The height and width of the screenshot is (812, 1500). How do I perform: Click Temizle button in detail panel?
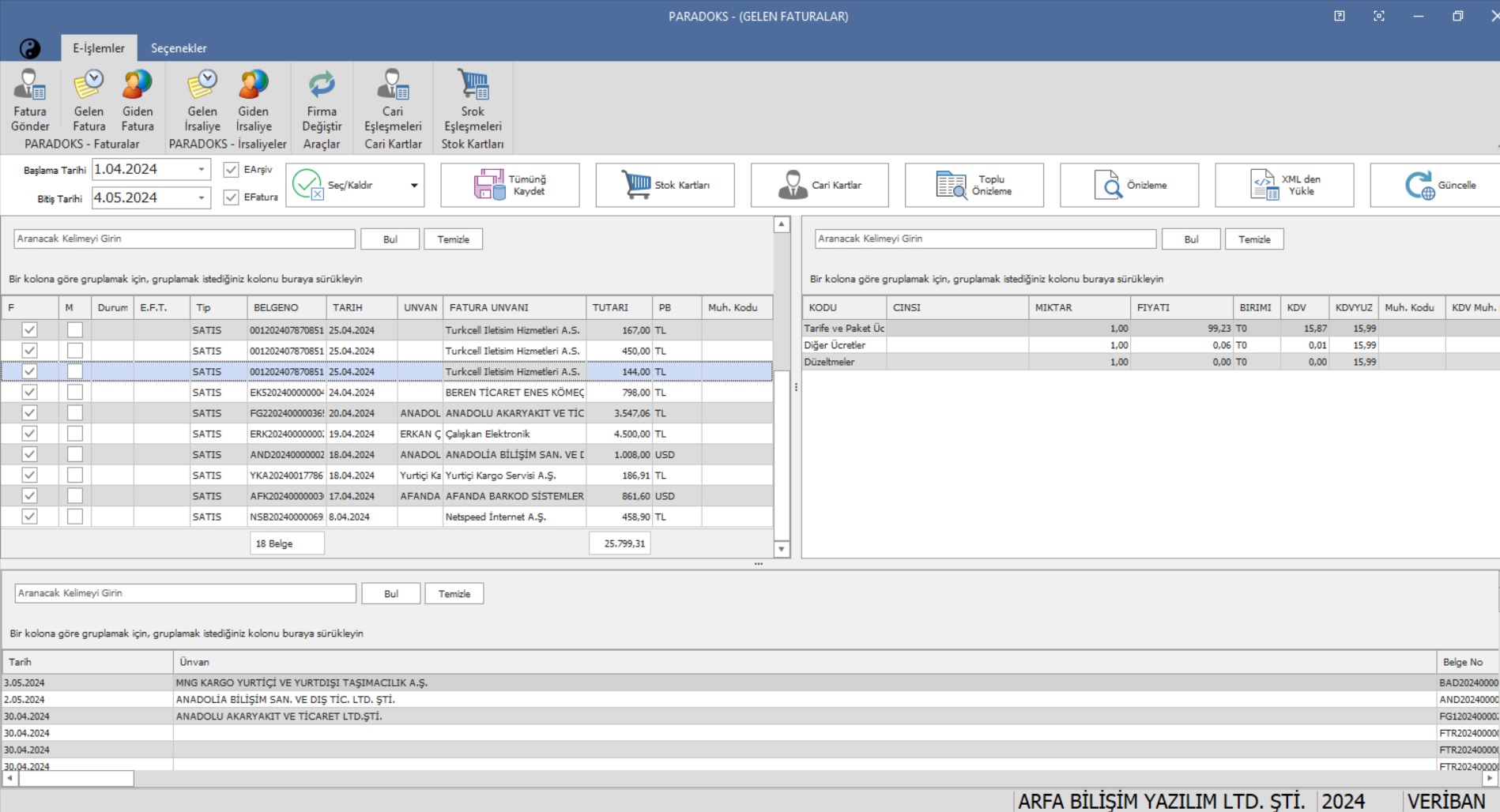pyautogui.click(x=1254, y=239)
